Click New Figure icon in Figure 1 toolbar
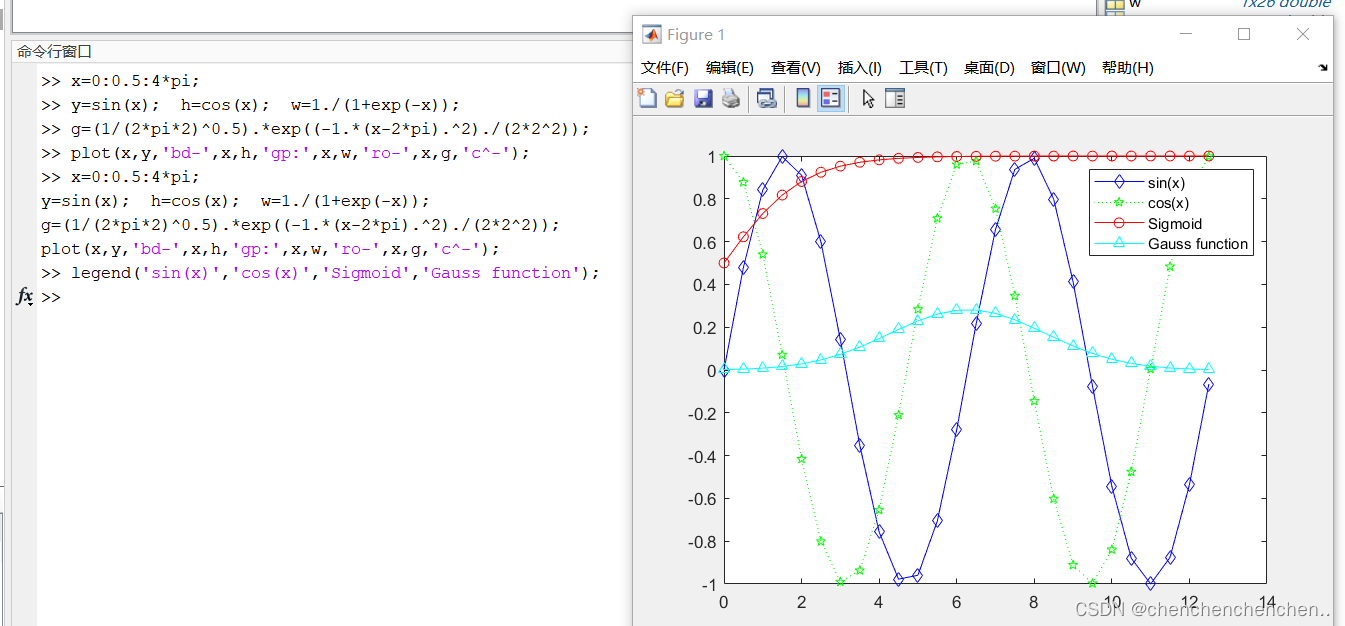The height and width of the screenshot is (626, 1345). click(x=648, y=98)
